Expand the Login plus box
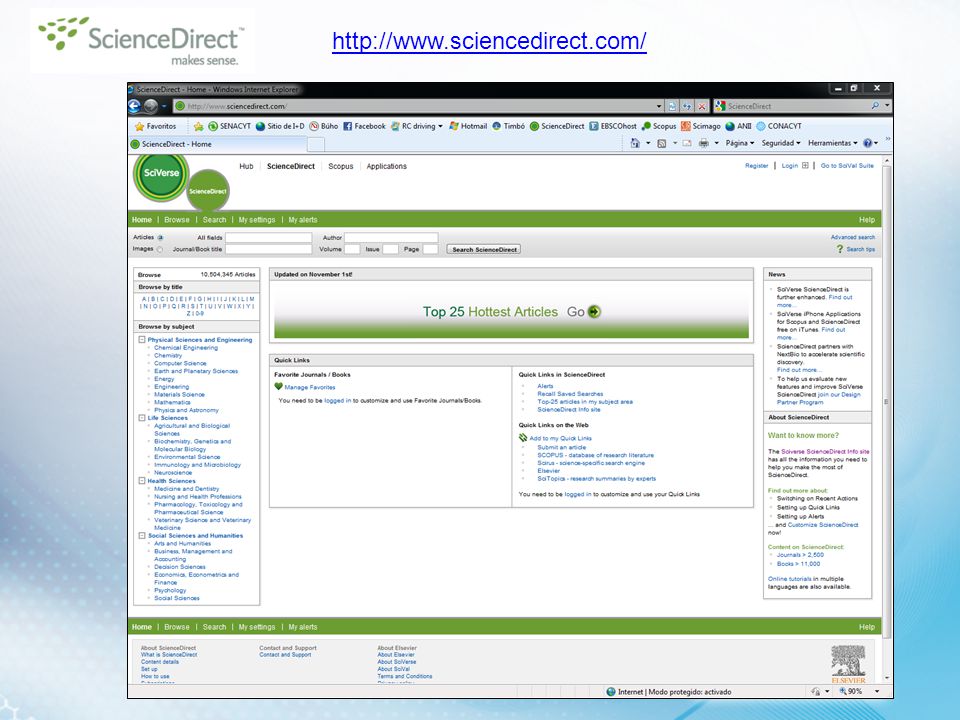Viewport: 960px width, 720px height. point(805,165)
